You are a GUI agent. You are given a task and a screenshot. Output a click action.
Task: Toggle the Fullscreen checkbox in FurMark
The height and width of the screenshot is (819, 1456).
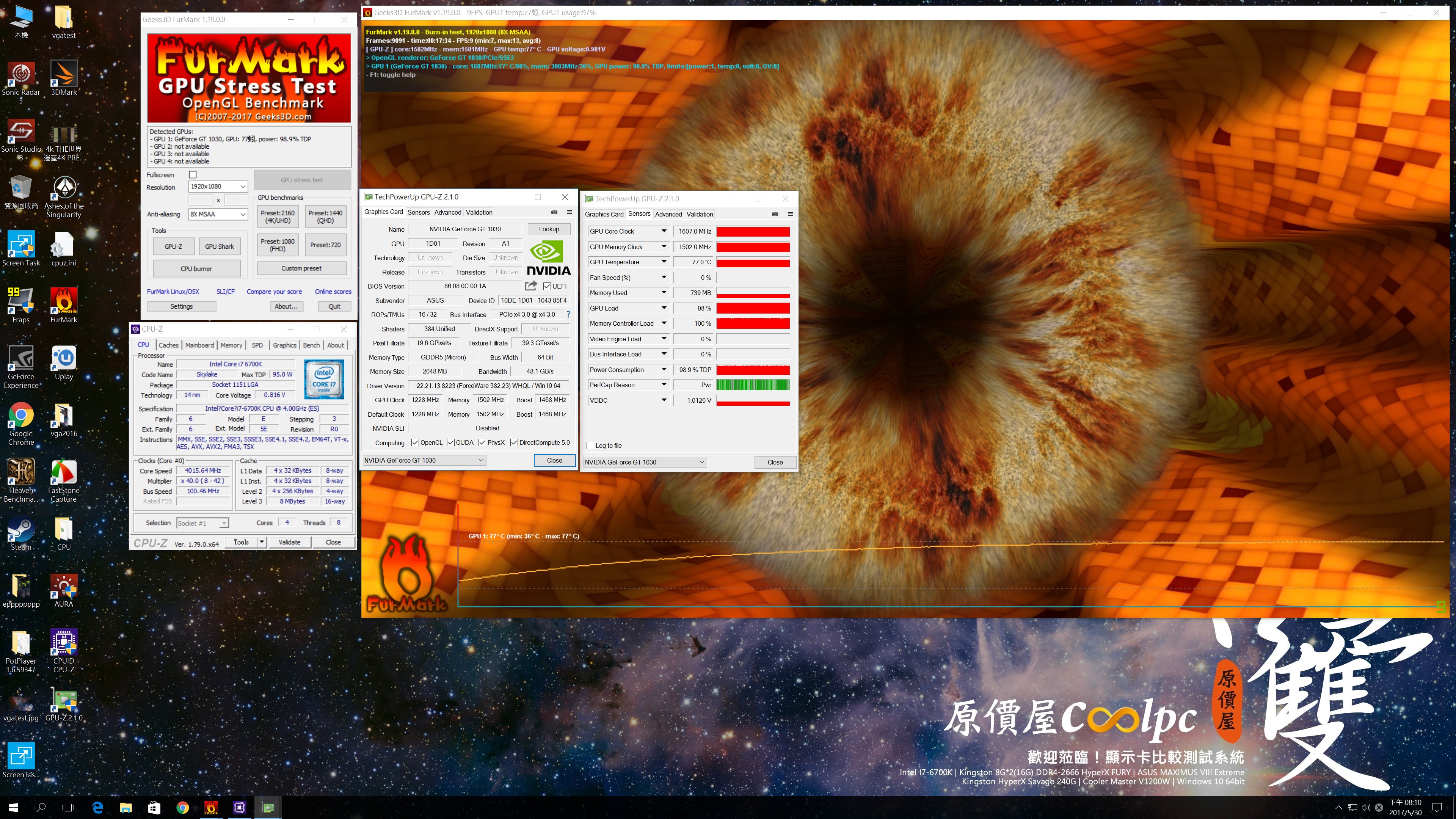[x=193, y=175]
